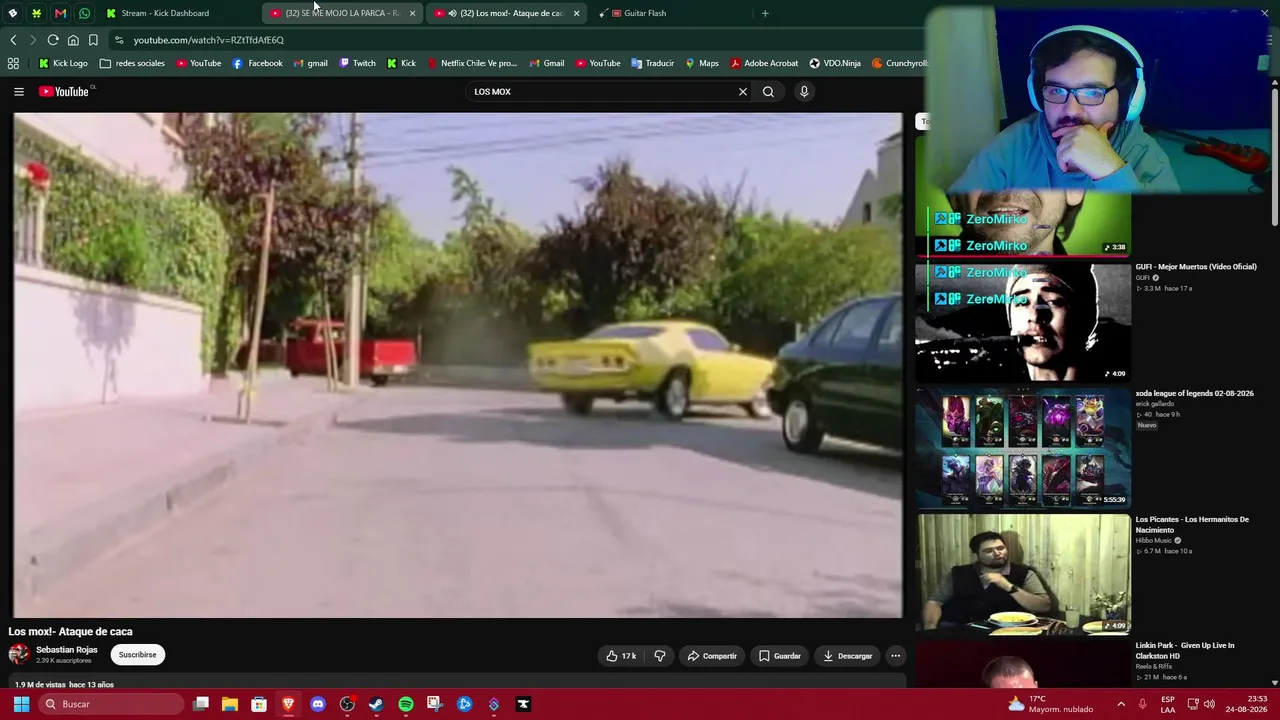Image resolution: width=1280 pixels, height=720 pixels.
Task: Dislike the Ataque de caca video
Action: [x=660, y=656]
